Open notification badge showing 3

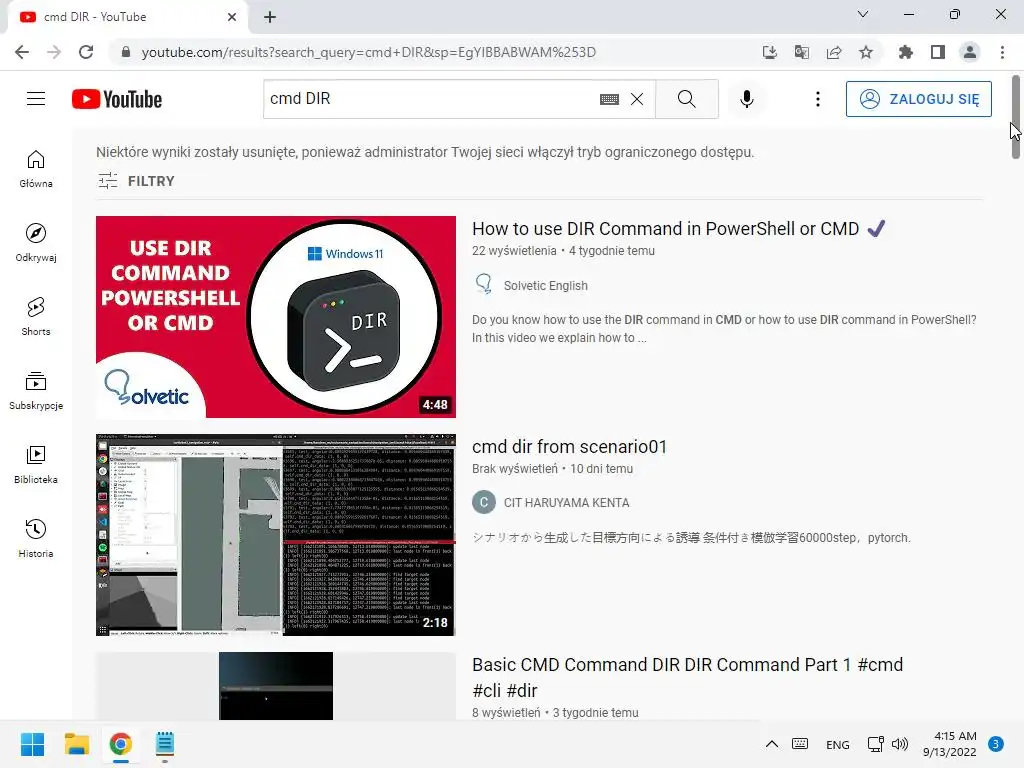pyautogui.click(x=996, y=744)
